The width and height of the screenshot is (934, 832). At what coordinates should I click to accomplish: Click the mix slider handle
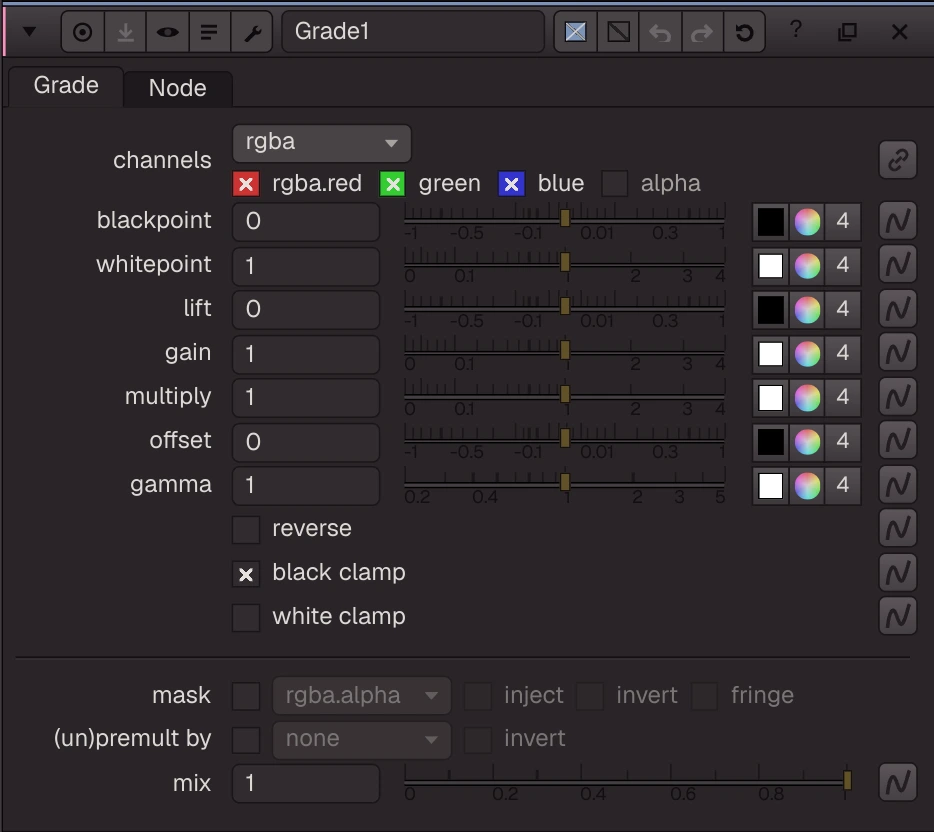pos(847,780)
